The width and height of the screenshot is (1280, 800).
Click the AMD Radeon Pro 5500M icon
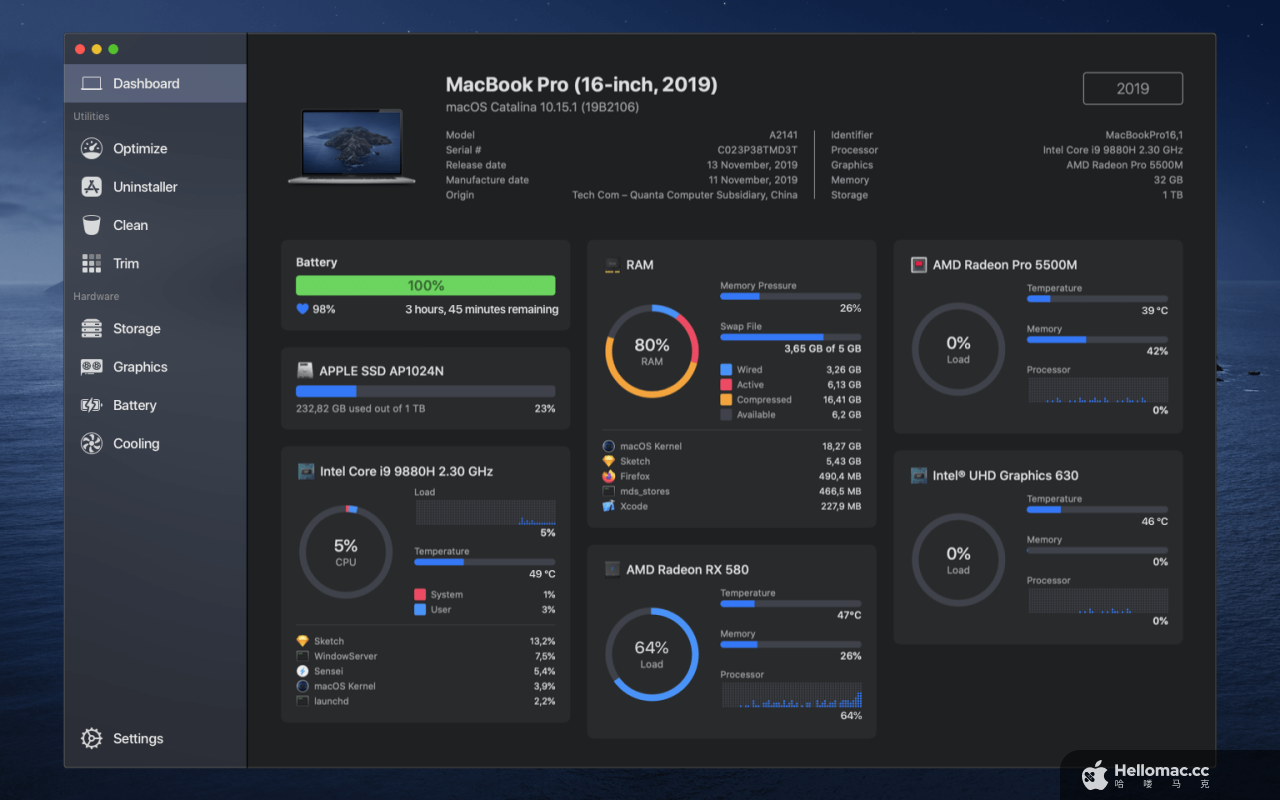pos(918,265)
